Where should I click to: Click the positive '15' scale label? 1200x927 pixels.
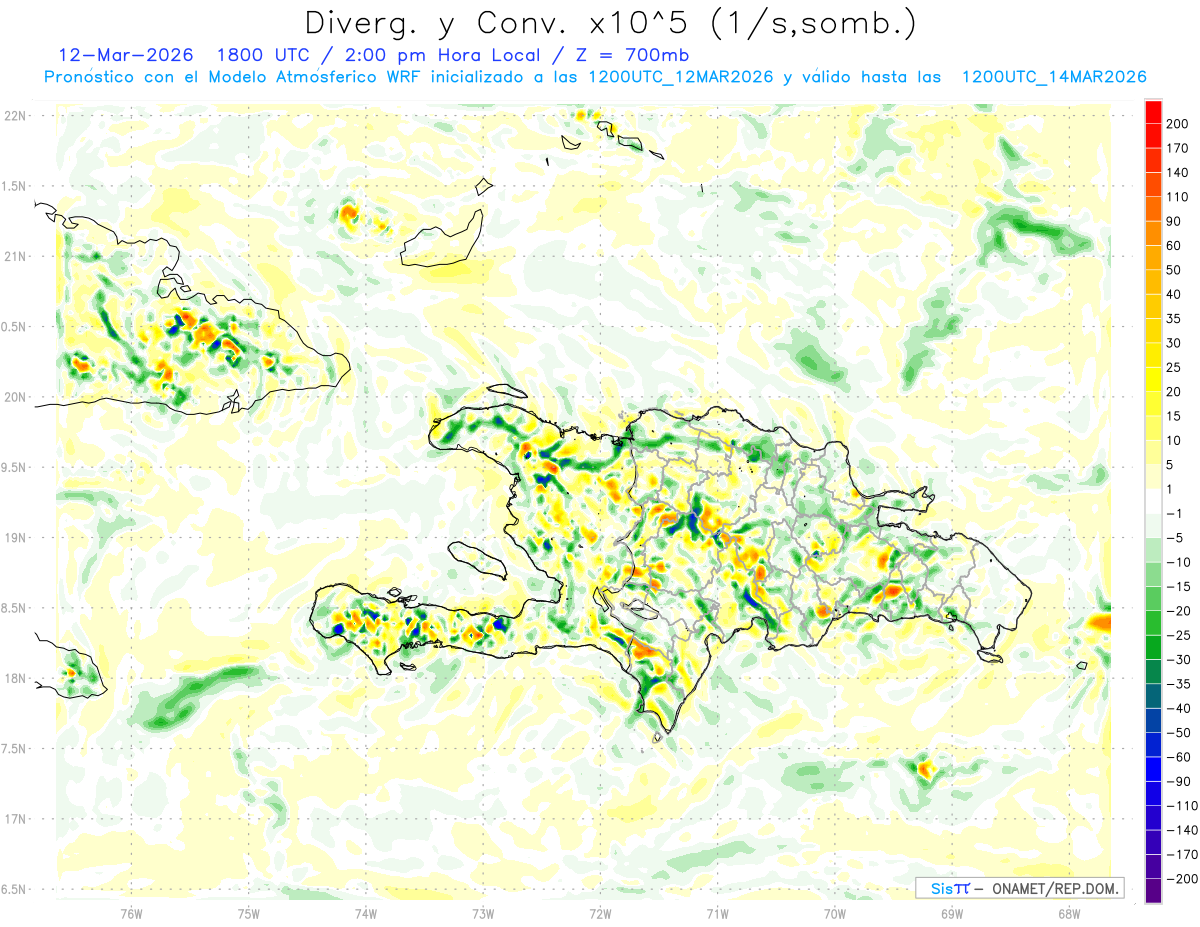tap(1175, 416)
